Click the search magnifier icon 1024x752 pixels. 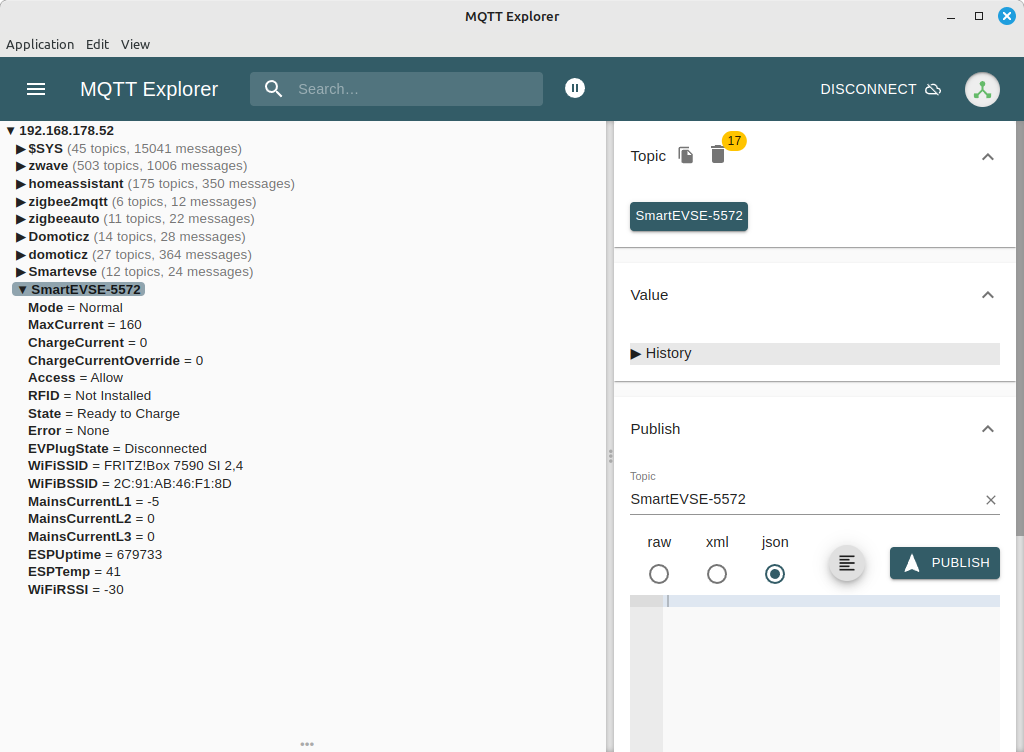(274, 89)
